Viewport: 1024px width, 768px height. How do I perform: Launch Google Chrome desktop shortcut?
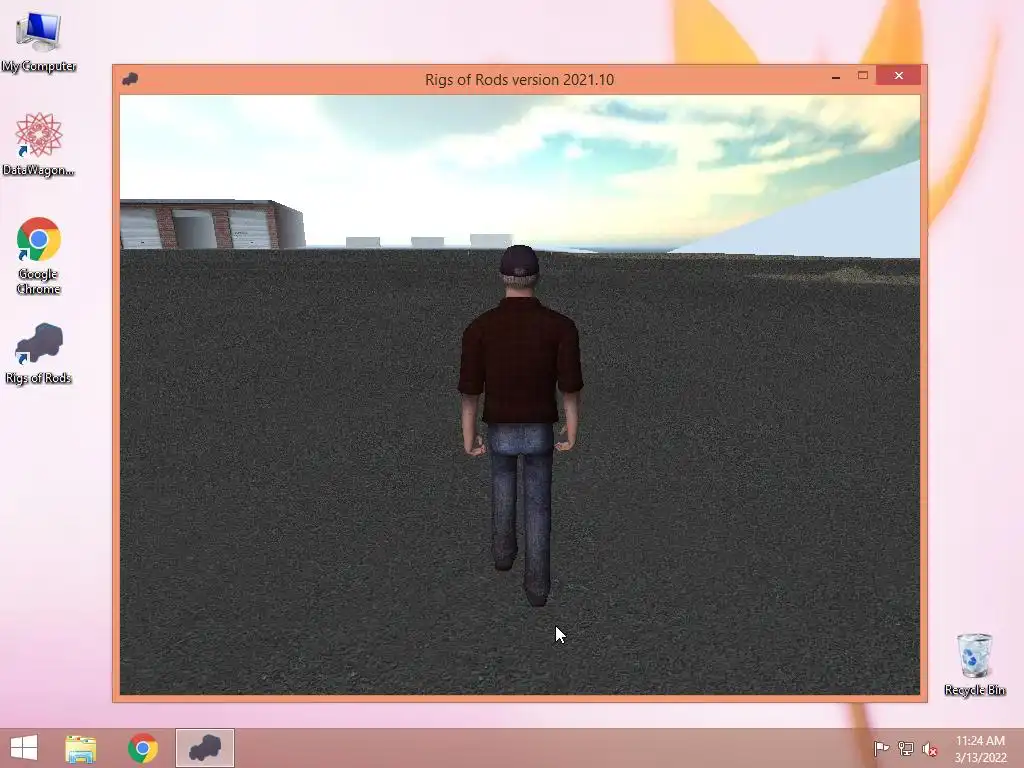pyautogui.click(x=39, y=255)
